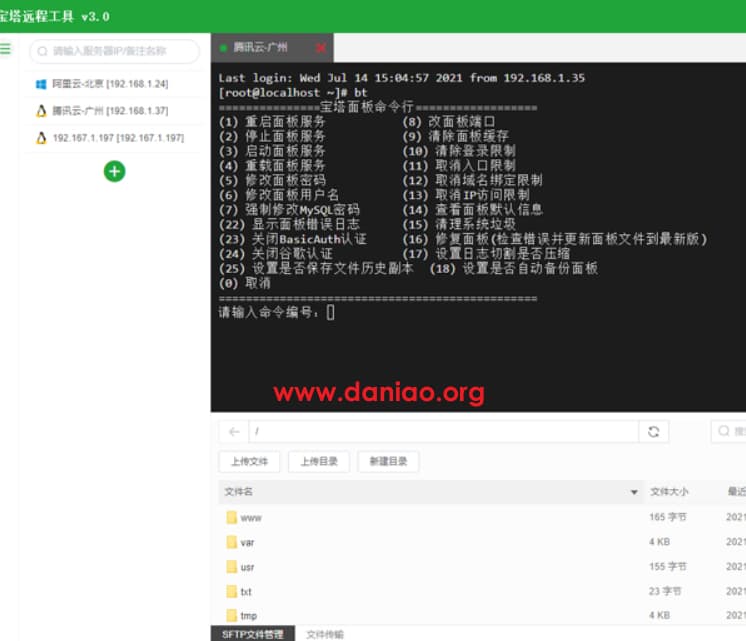
Task: Select the server entry with IP 192.168.1.37
Action: (113, 111)
